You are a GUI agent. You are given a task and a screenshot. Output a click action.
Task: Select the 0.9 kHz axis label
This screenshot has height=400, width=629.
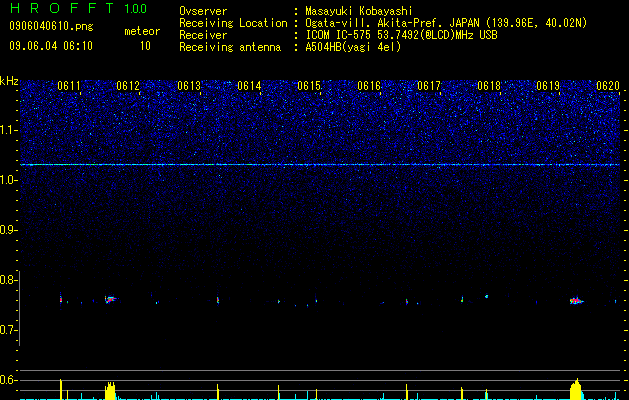tap(8, 230)
